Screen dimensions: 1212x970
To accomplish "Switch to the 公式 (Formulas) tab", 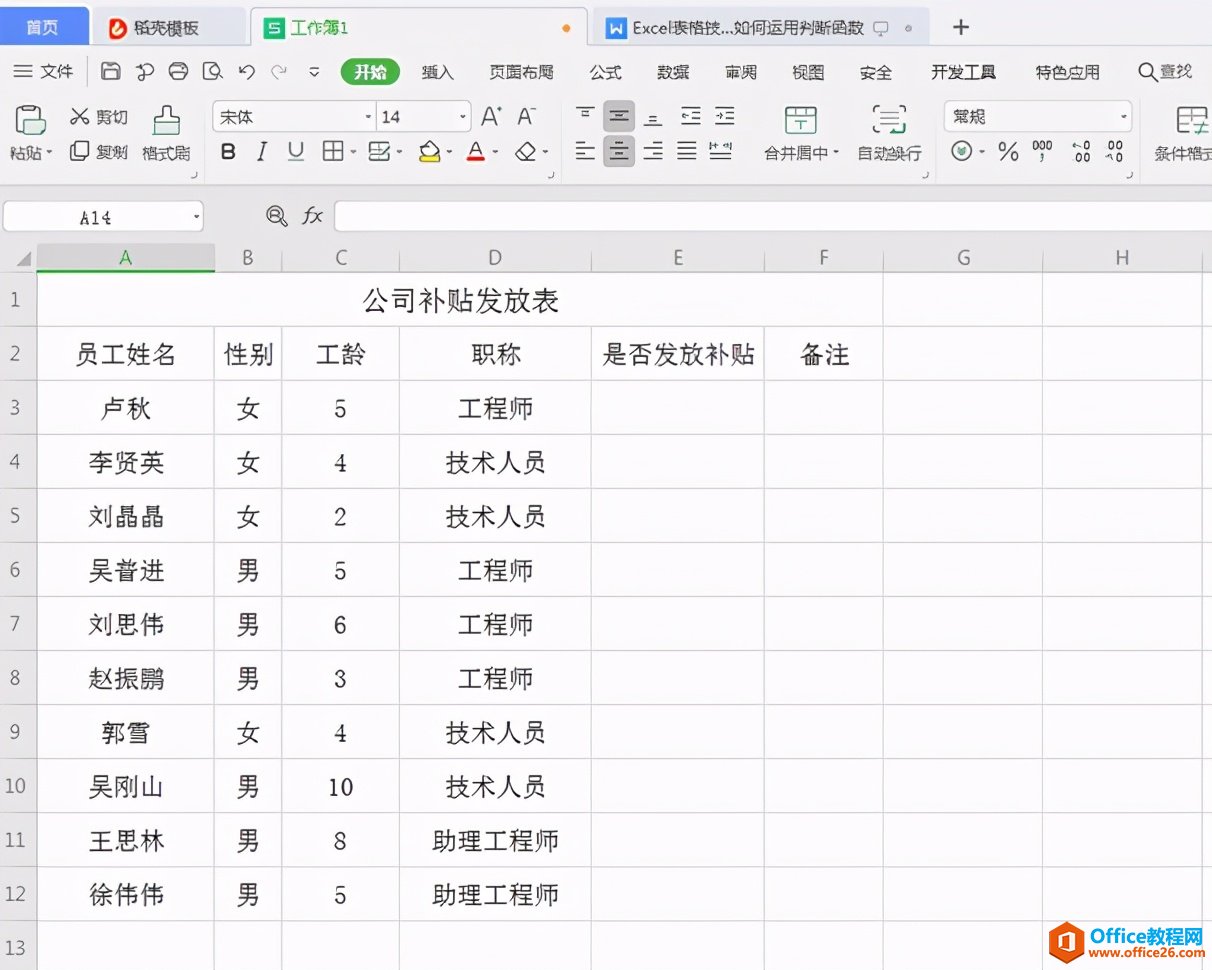I will point(605,73).
